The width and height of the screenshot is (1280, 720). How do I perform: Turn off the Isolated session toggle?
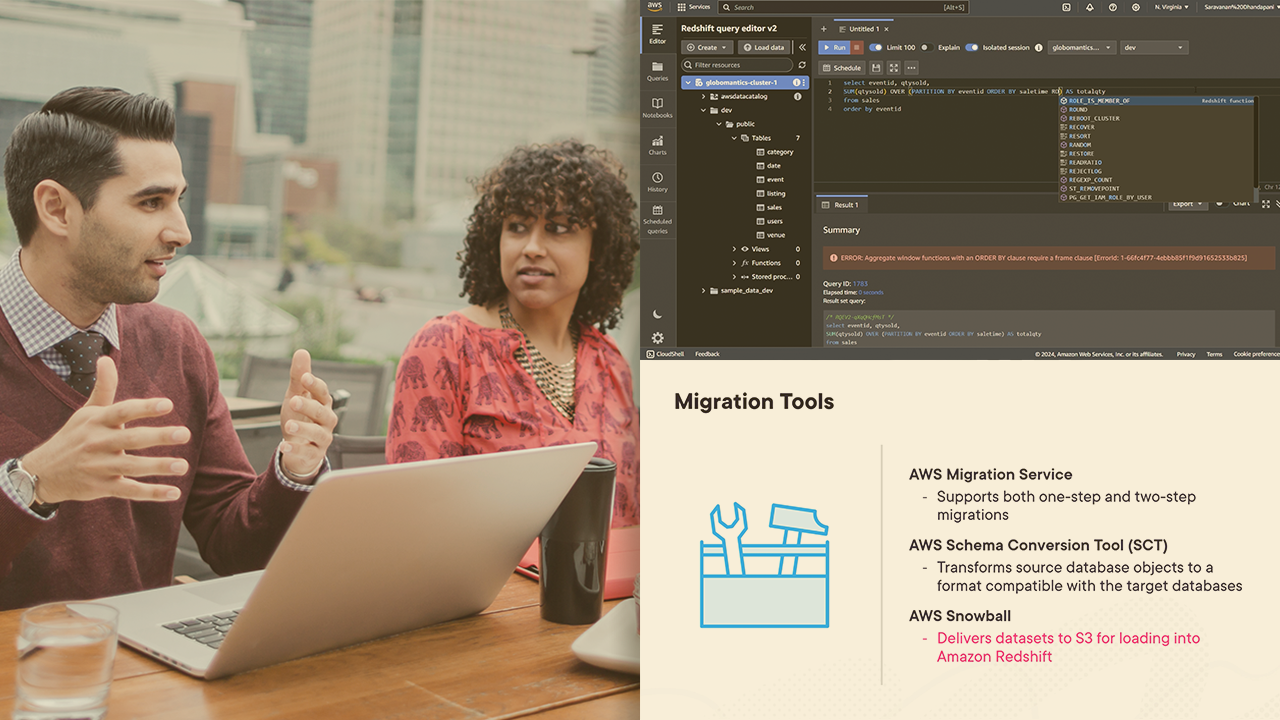971,48
